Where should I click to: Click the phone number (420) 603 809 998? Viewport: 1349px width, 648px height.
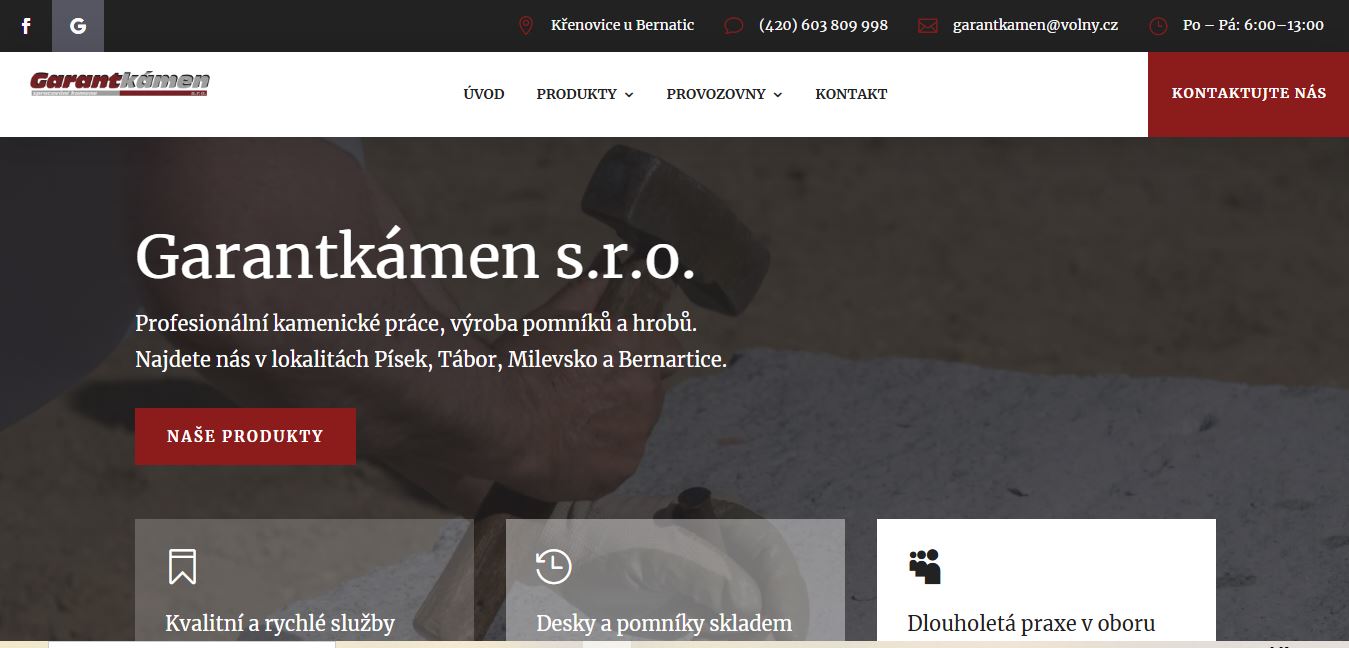(823, 25)
